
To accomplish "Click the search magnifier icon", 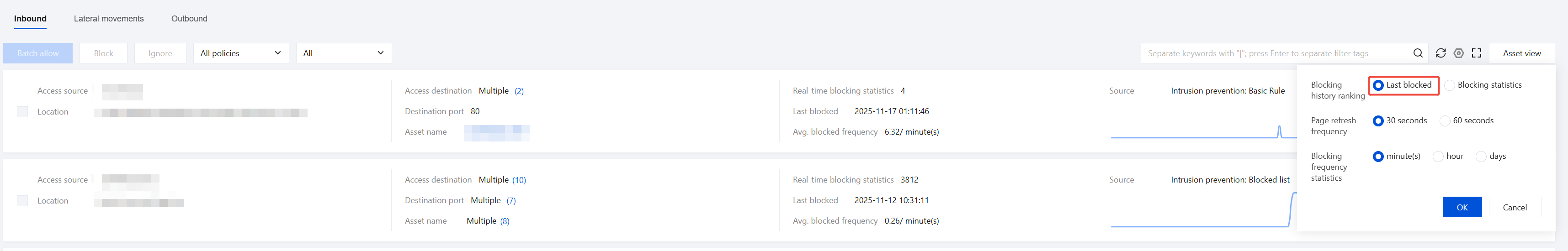I will point(1418,53).
